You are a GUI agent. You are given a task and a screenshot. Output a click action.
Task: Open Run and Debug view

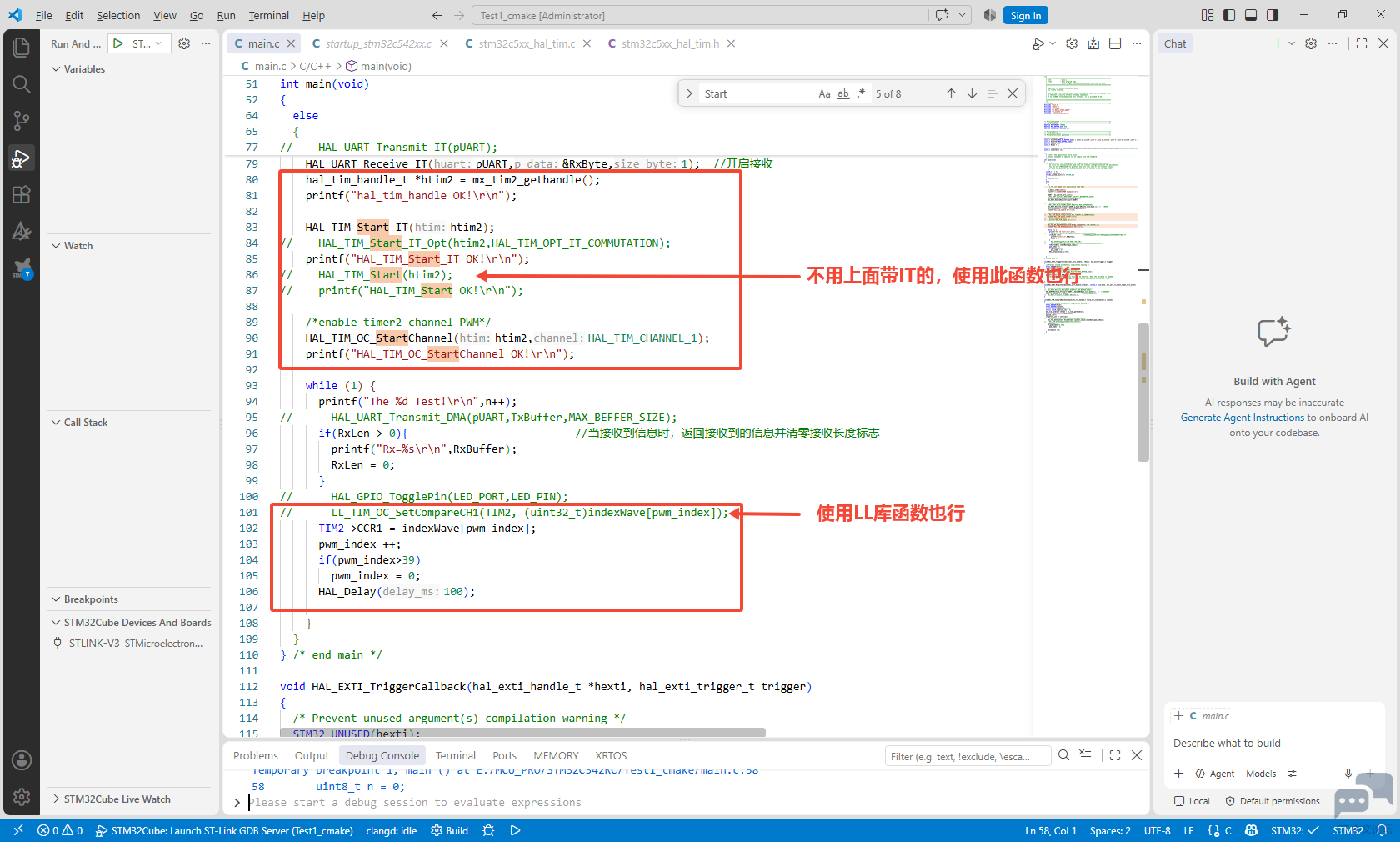pos(22,158)
